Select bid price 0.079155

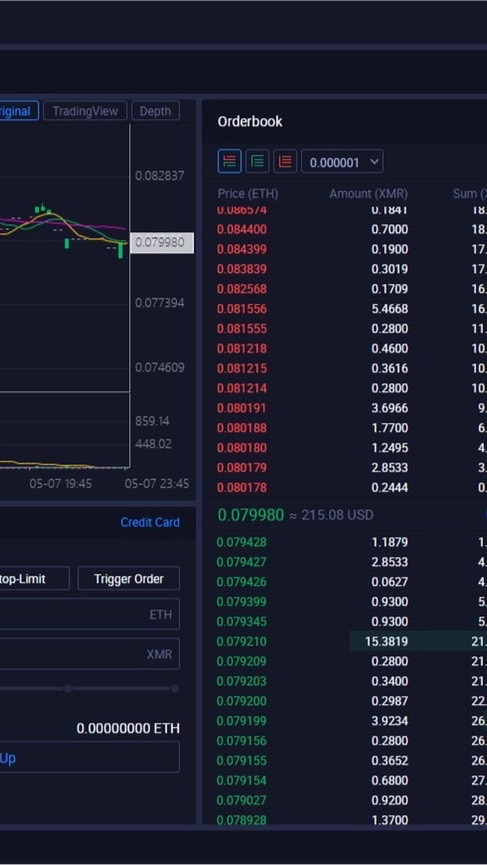(x=242, y=761)
